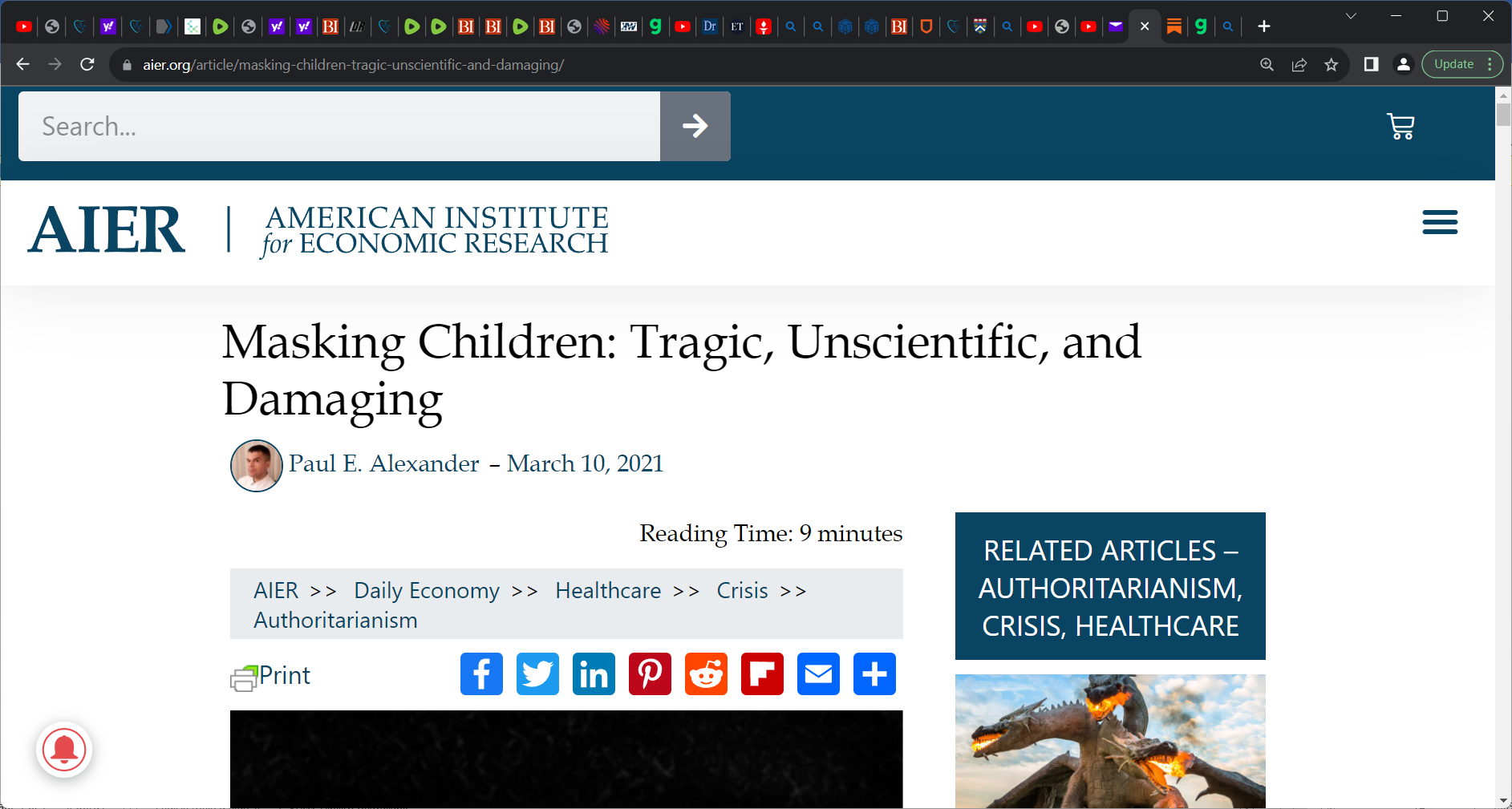Open the shopping cart

point(1401,126)
